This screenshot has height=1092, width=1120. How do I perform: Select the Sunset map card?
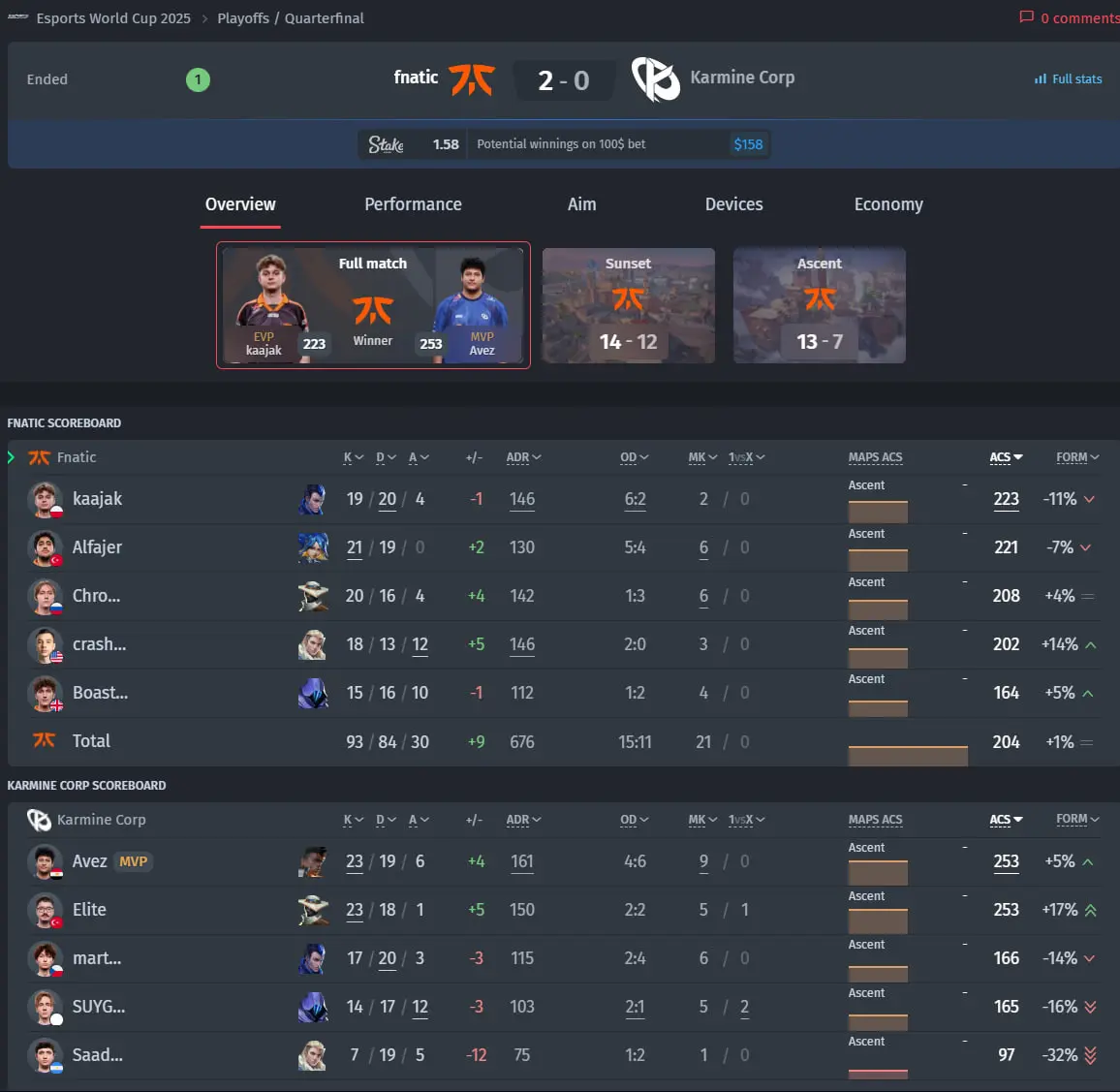coord(629,305)
